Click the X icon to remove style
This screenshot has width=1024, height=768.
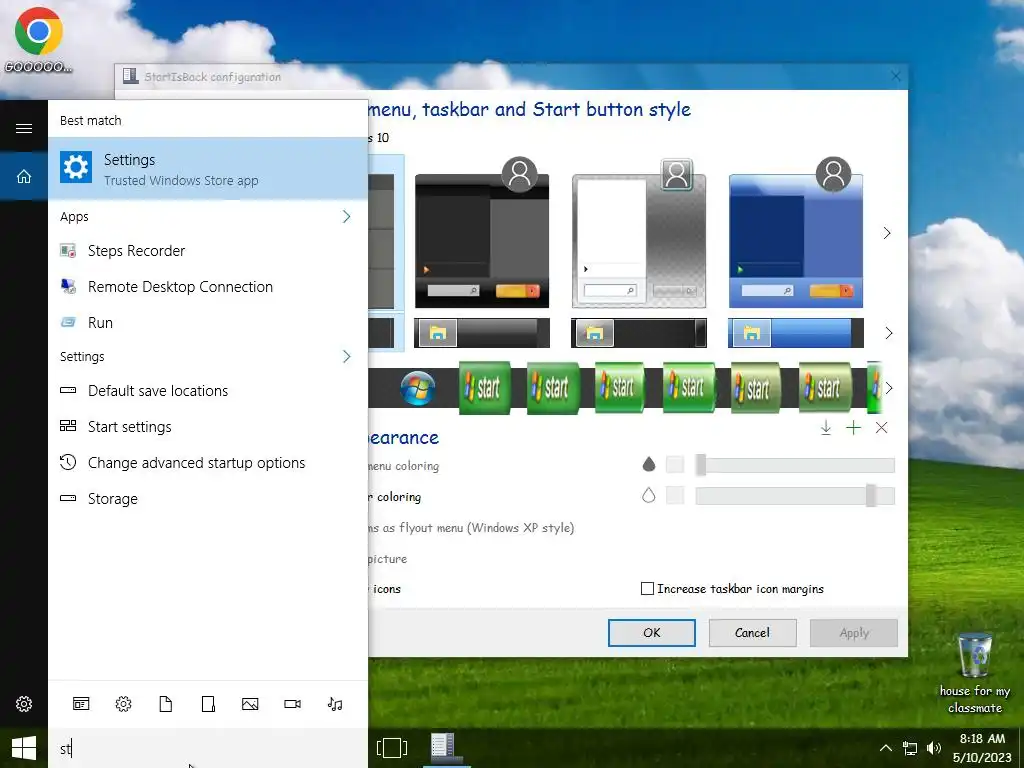point(882,428)
